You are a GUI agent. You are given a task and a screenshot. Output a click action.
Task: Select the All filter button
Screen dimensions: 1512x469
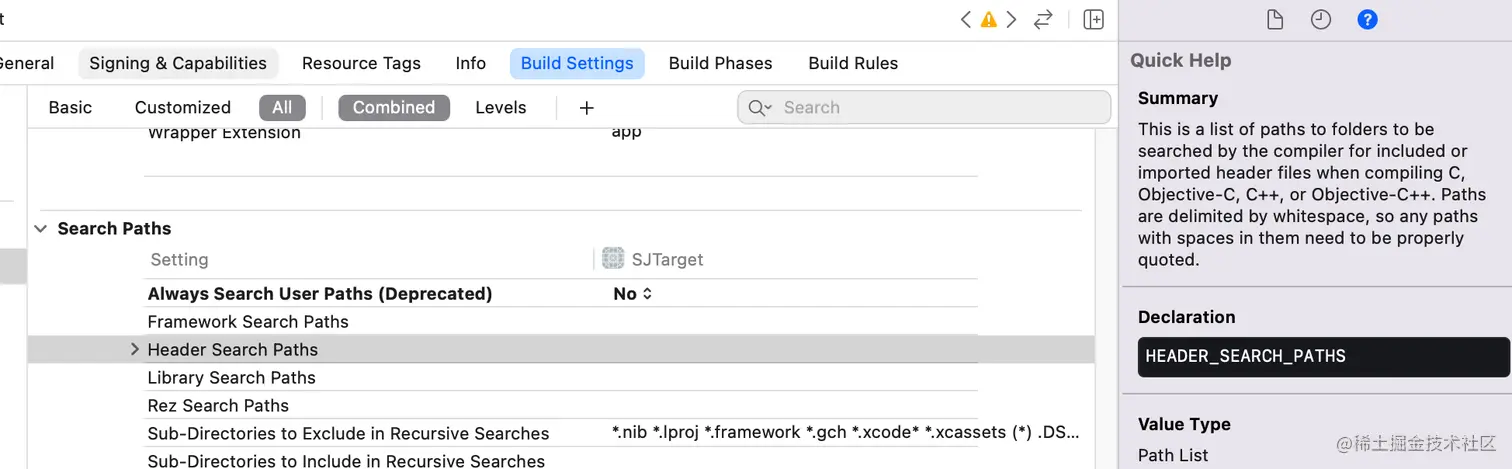tap(282, 108)
